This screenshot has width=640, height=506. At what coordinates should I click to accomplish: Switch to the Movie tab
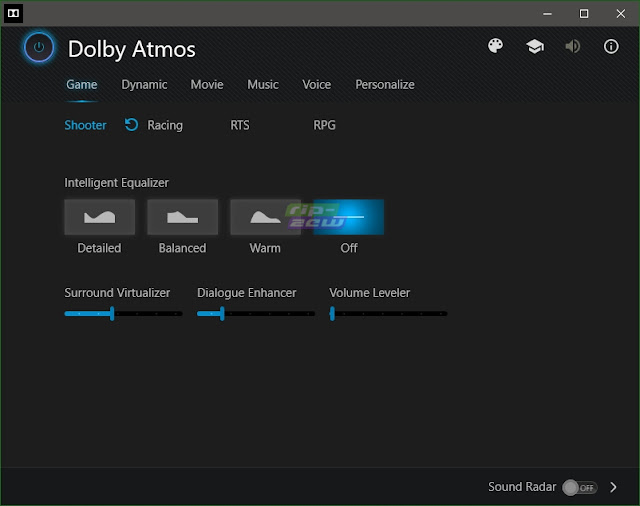click(x=207, y=84)
